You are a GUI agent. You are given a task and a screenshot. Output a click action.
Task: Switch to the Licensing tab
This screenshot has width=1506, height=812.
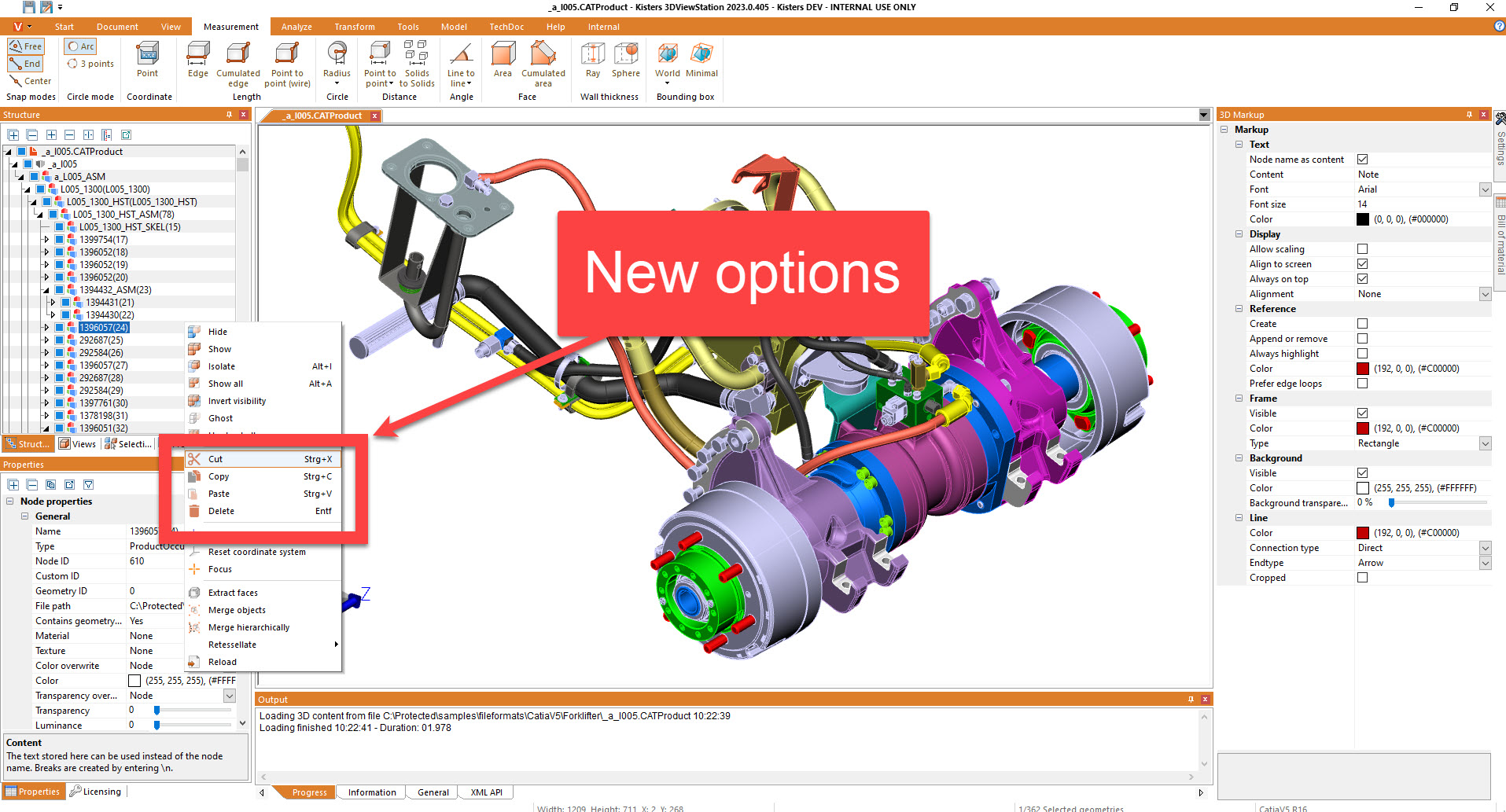[96, 792]
